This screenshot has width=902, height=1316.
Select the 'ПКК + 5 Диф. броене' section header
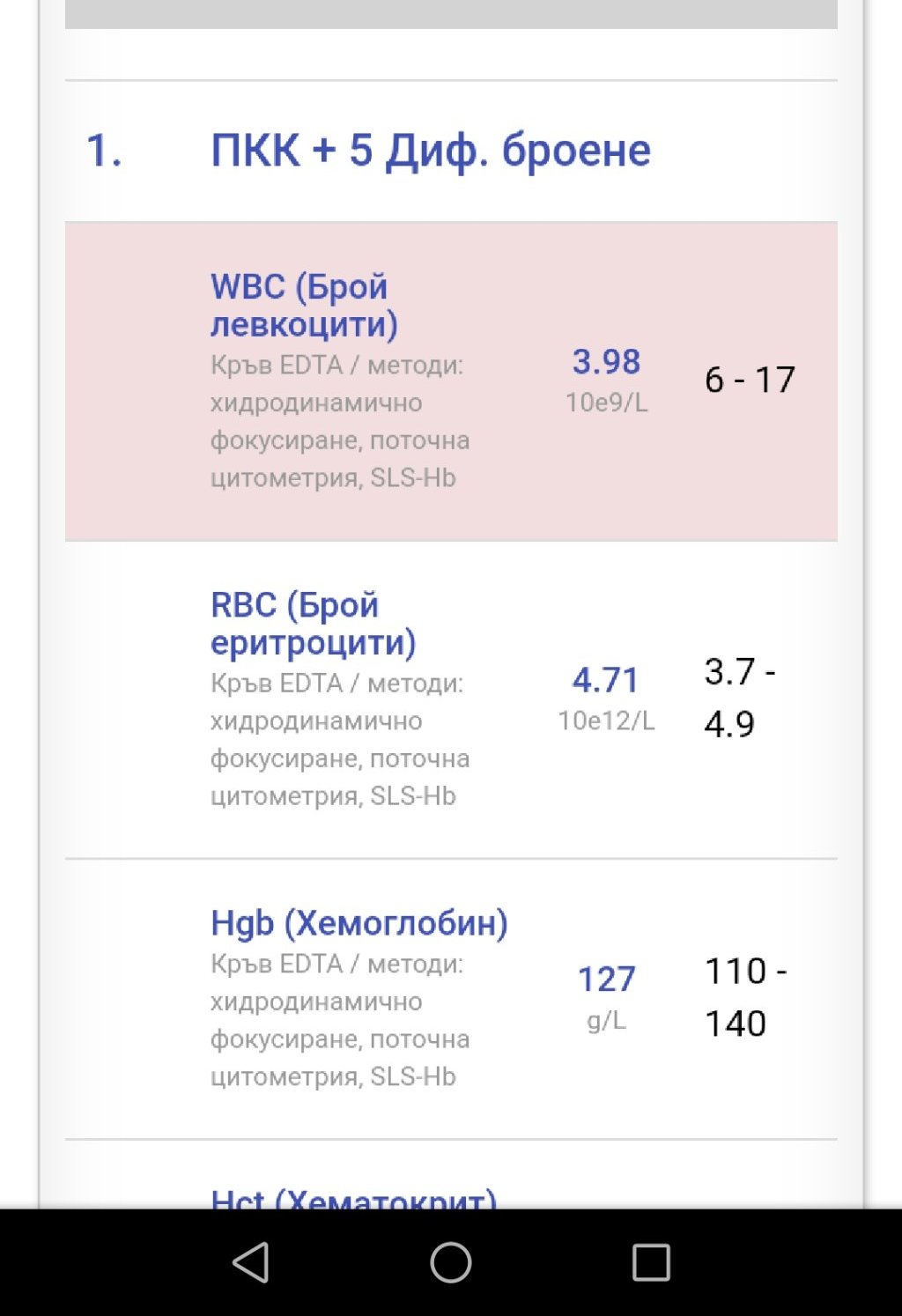pos(430,150)
